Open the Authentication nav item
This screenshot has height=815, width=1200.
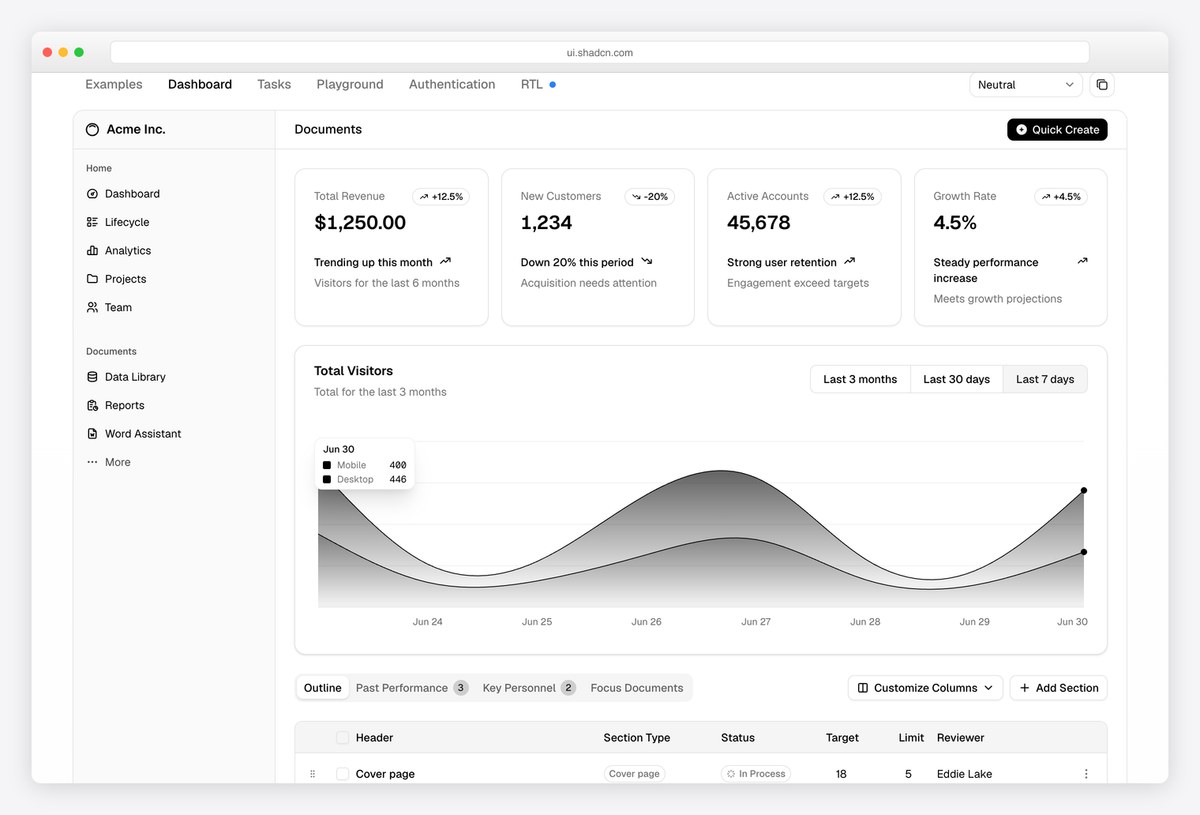click(452, 85)
